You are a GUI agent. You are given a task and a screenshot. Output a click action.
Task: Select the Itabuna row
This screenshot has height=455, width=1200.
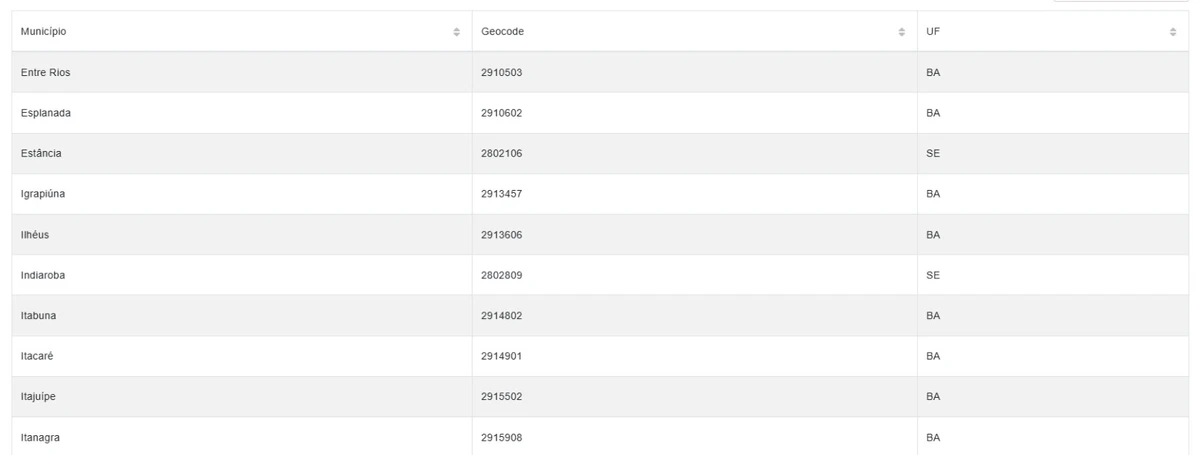pos(600,316)
